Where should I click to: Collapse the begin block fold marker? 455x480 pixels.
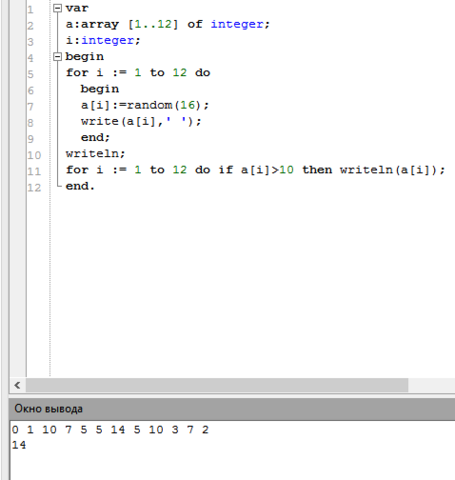(58, 57)
